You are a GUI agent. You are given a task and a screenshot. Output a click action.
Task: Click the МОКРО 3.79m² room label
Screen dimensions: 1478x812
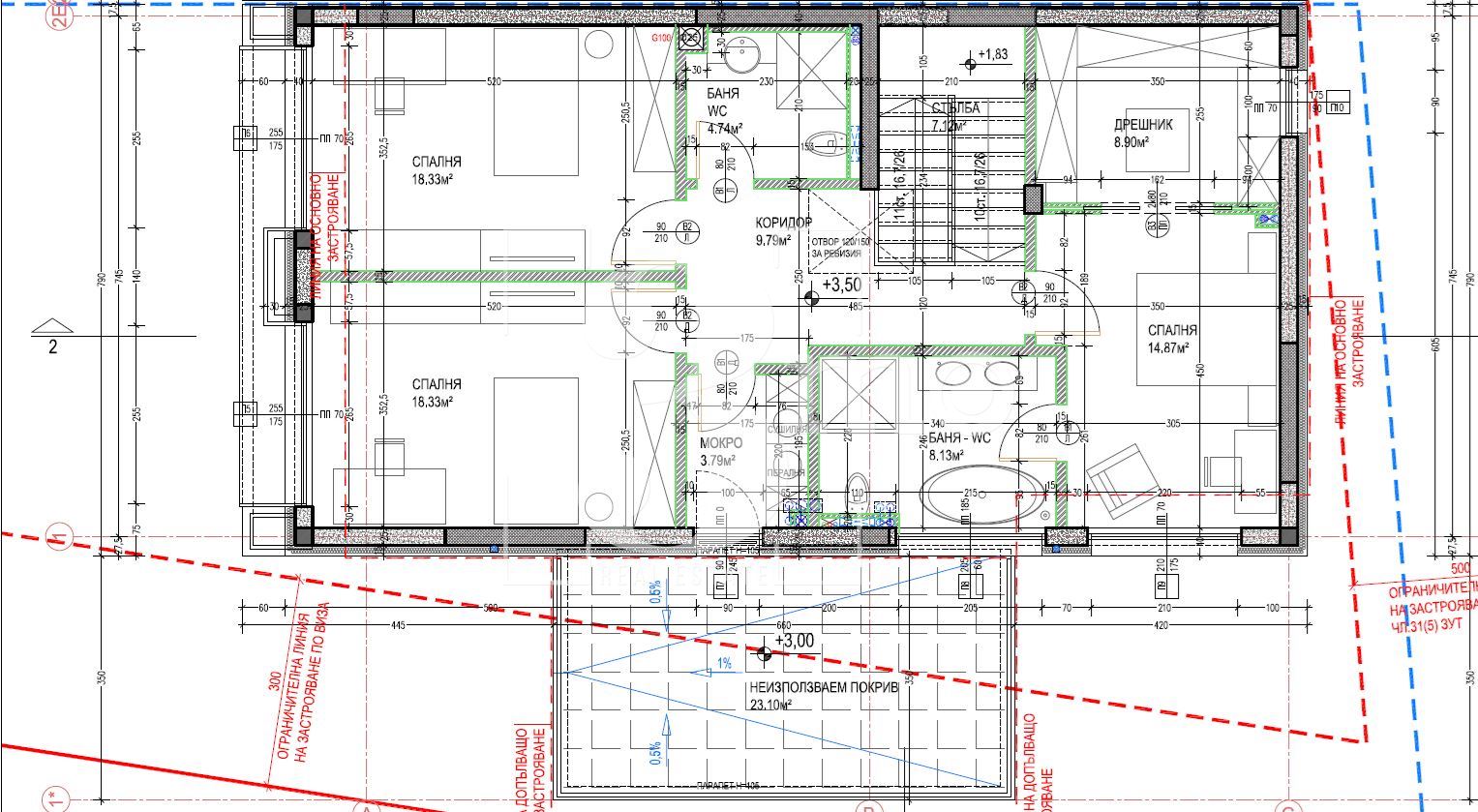[720, 452]
